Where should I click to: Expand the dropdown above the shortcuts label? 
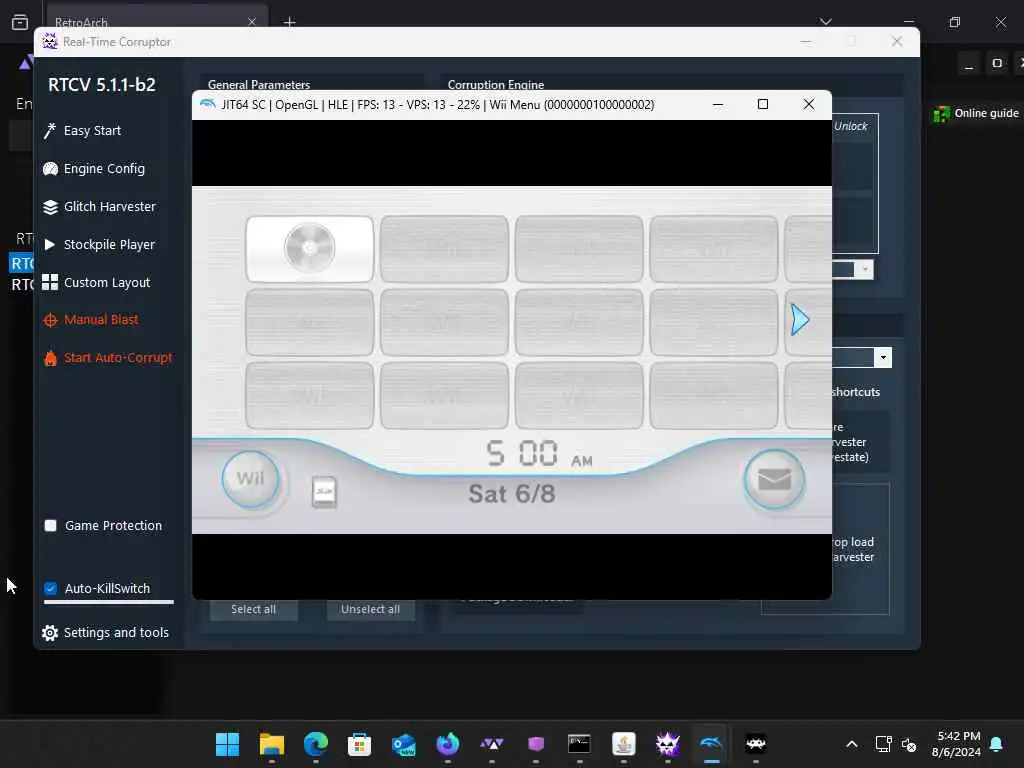click(883, 357)
